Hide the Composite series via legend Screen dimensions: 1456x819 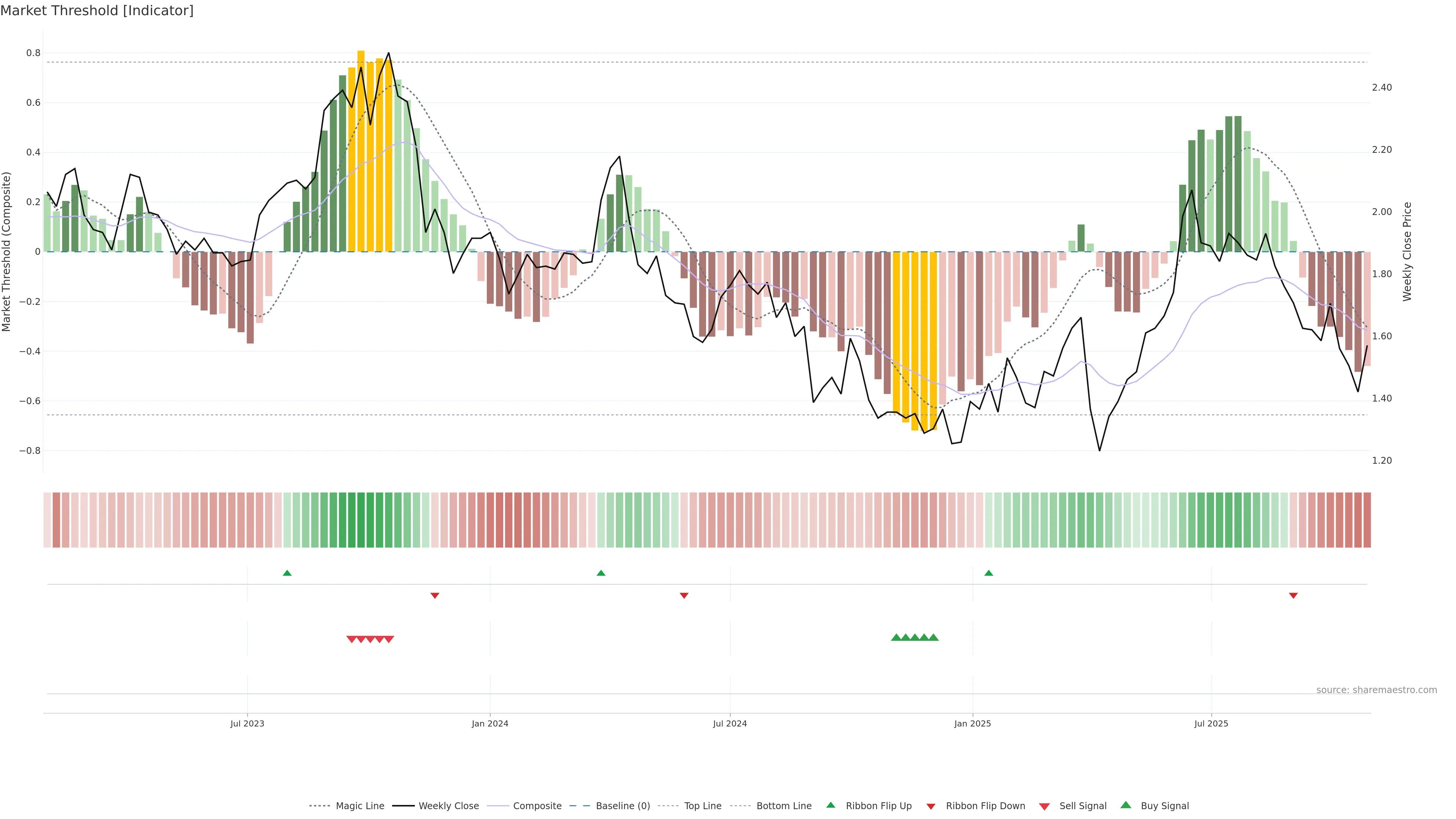[537, 806]
